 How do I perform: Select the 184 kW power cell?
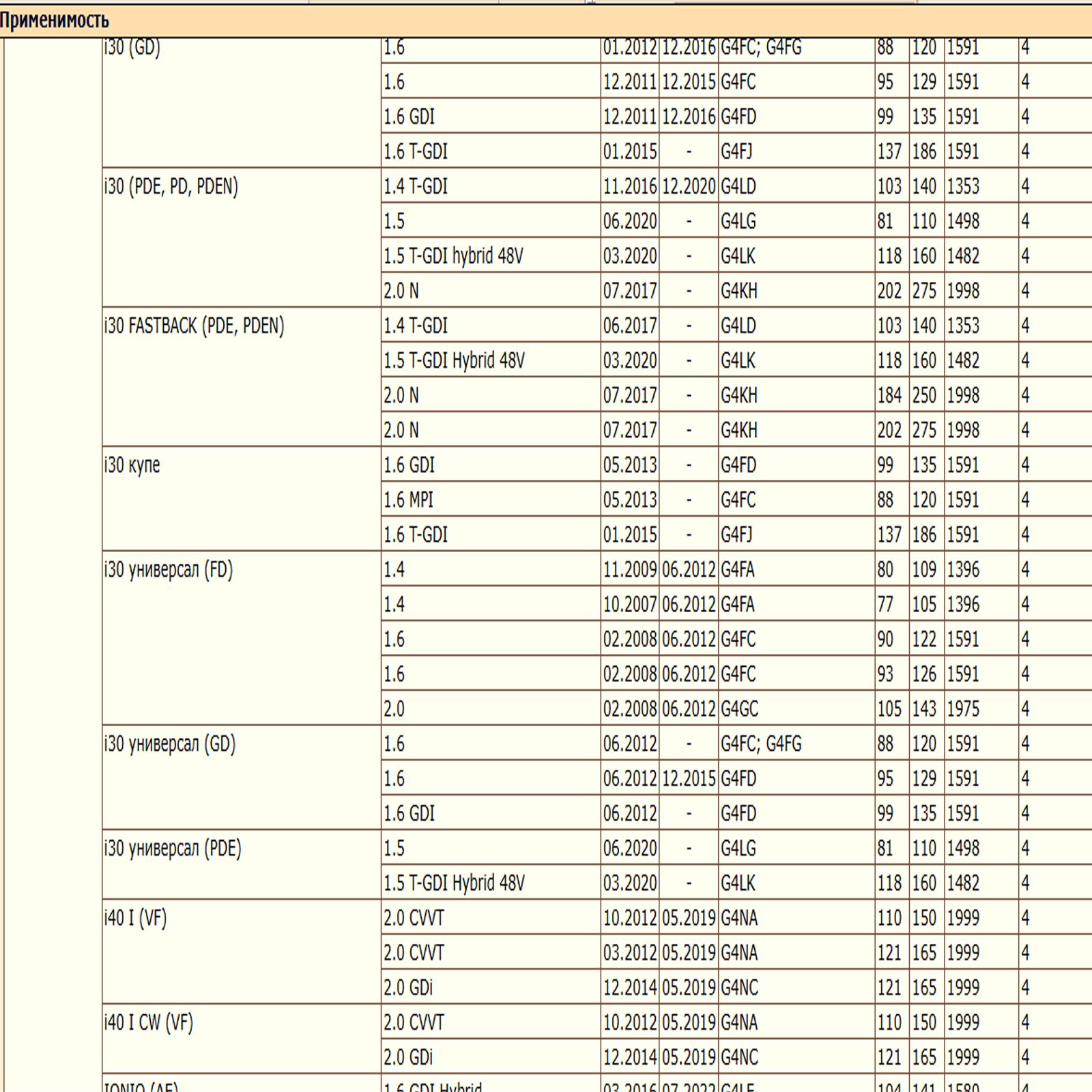889,396
